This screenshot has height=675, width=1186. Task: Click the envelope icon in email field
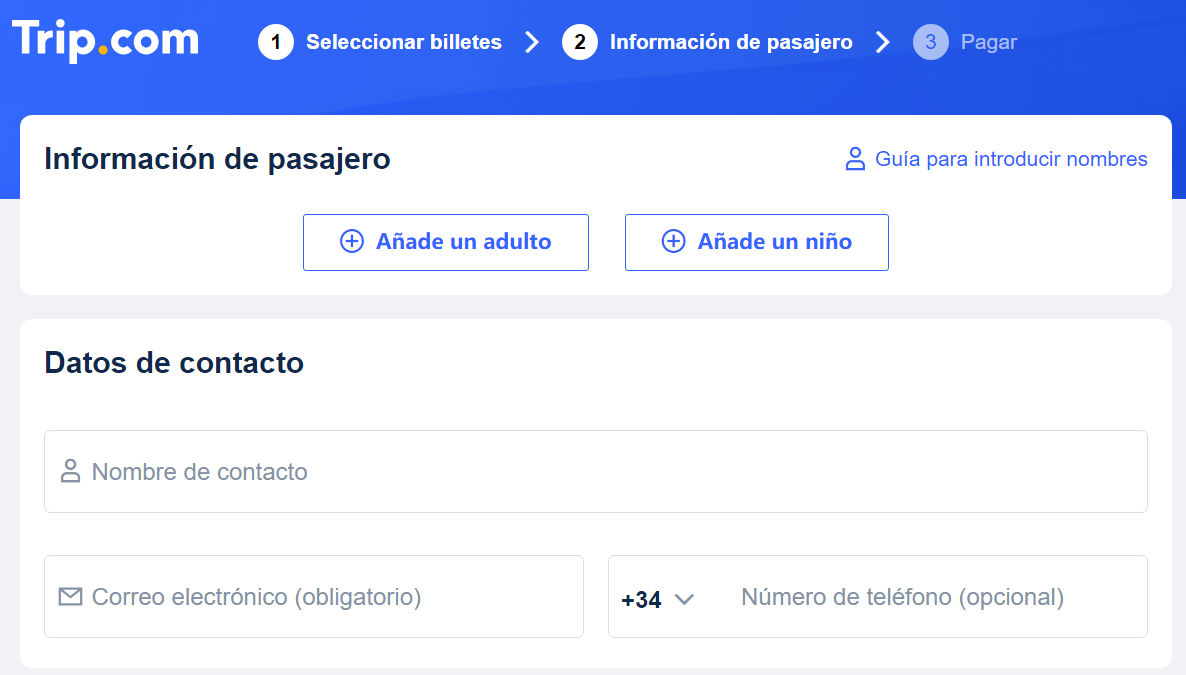pyautogui.click(x=70, y=597)
